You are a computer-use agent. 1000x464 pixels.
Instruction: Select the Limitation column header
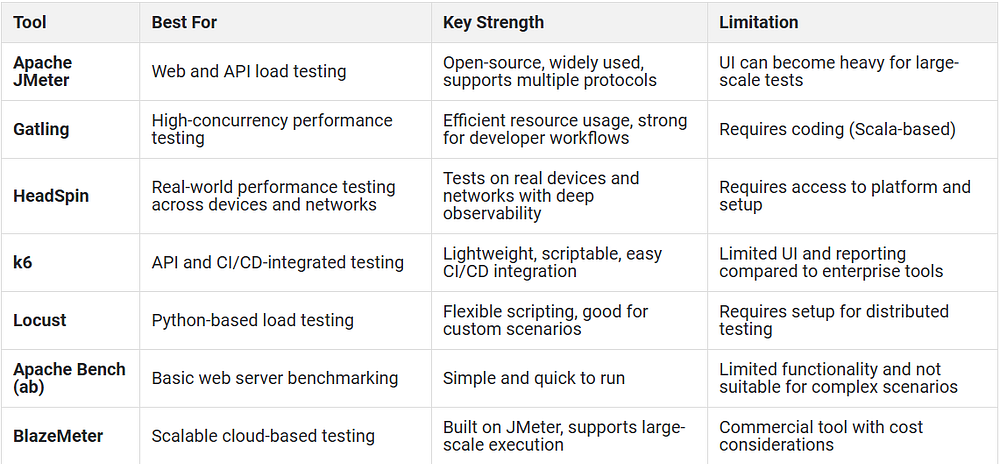(x=758, y=22)
